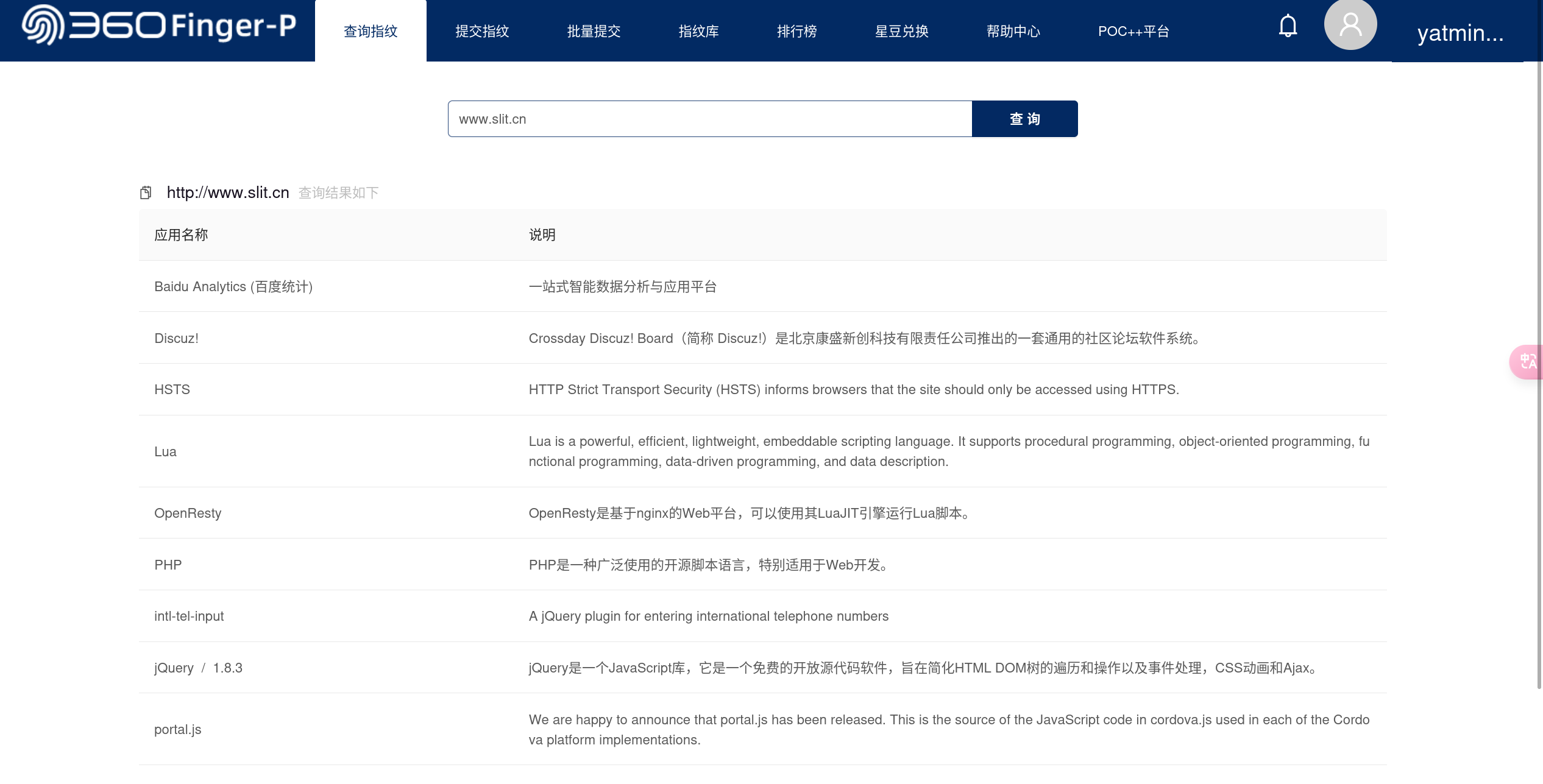
Task: Open the 排行榜 ranking tab
Action: [x=796, y=31]
